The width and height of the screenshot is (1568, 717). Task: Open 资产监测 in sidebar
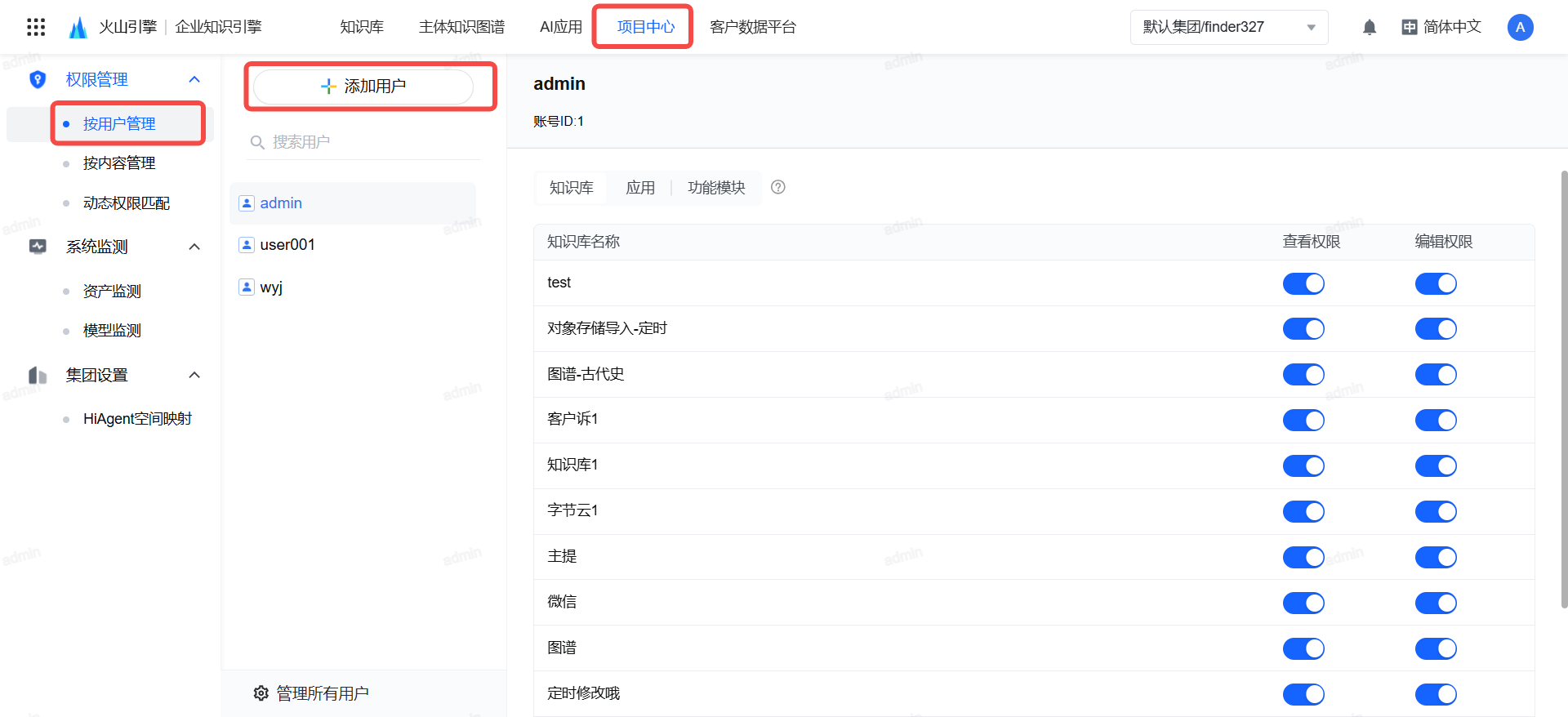[110, 292]
